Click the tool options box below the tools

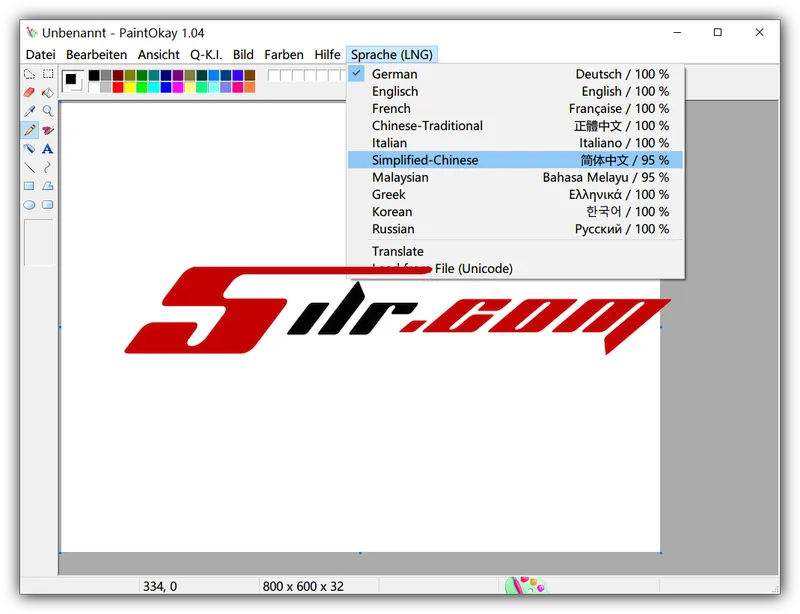39,242
